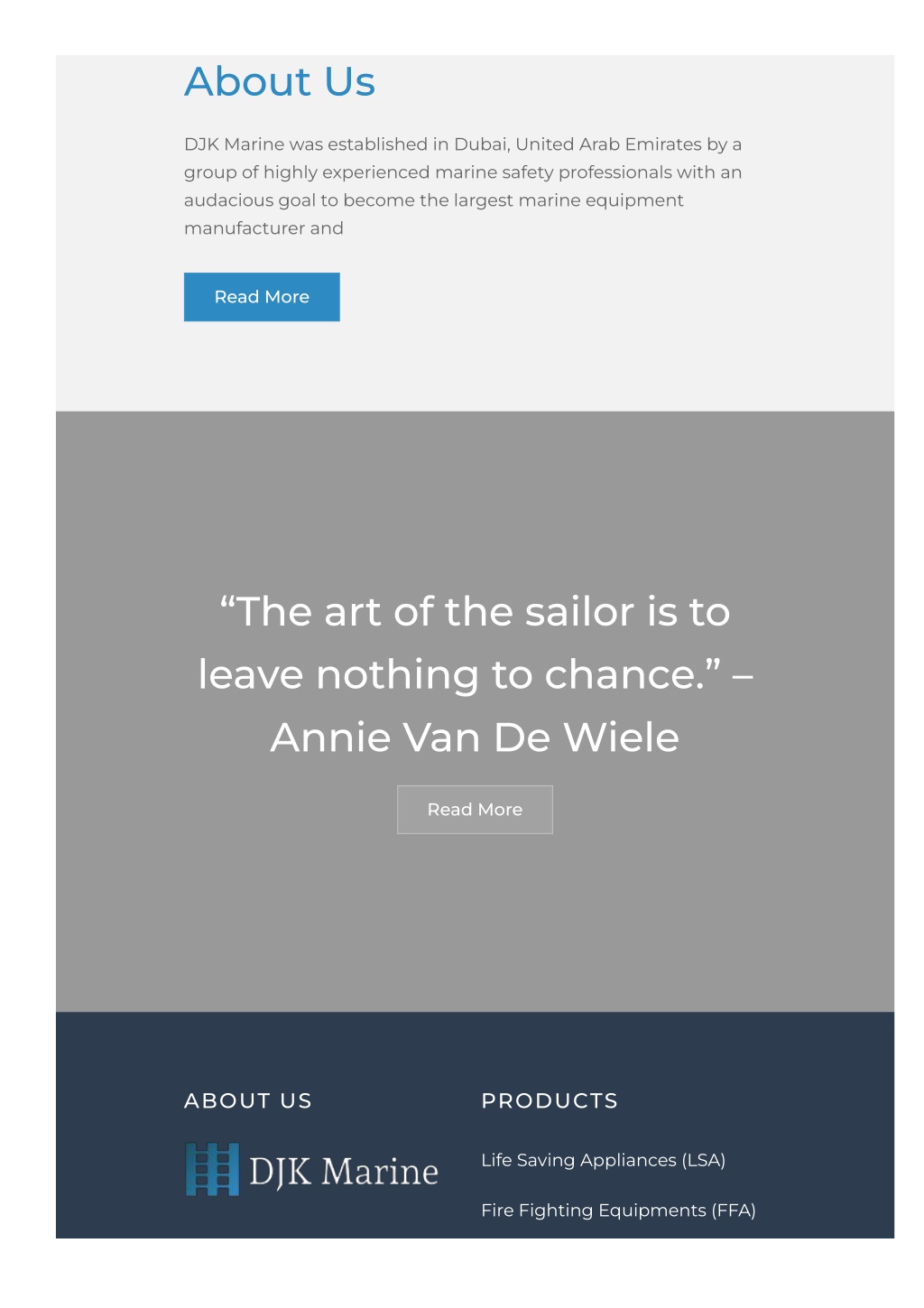
Task: Select the footer ABOUT US heading
Action: (x=248, y=1100)
